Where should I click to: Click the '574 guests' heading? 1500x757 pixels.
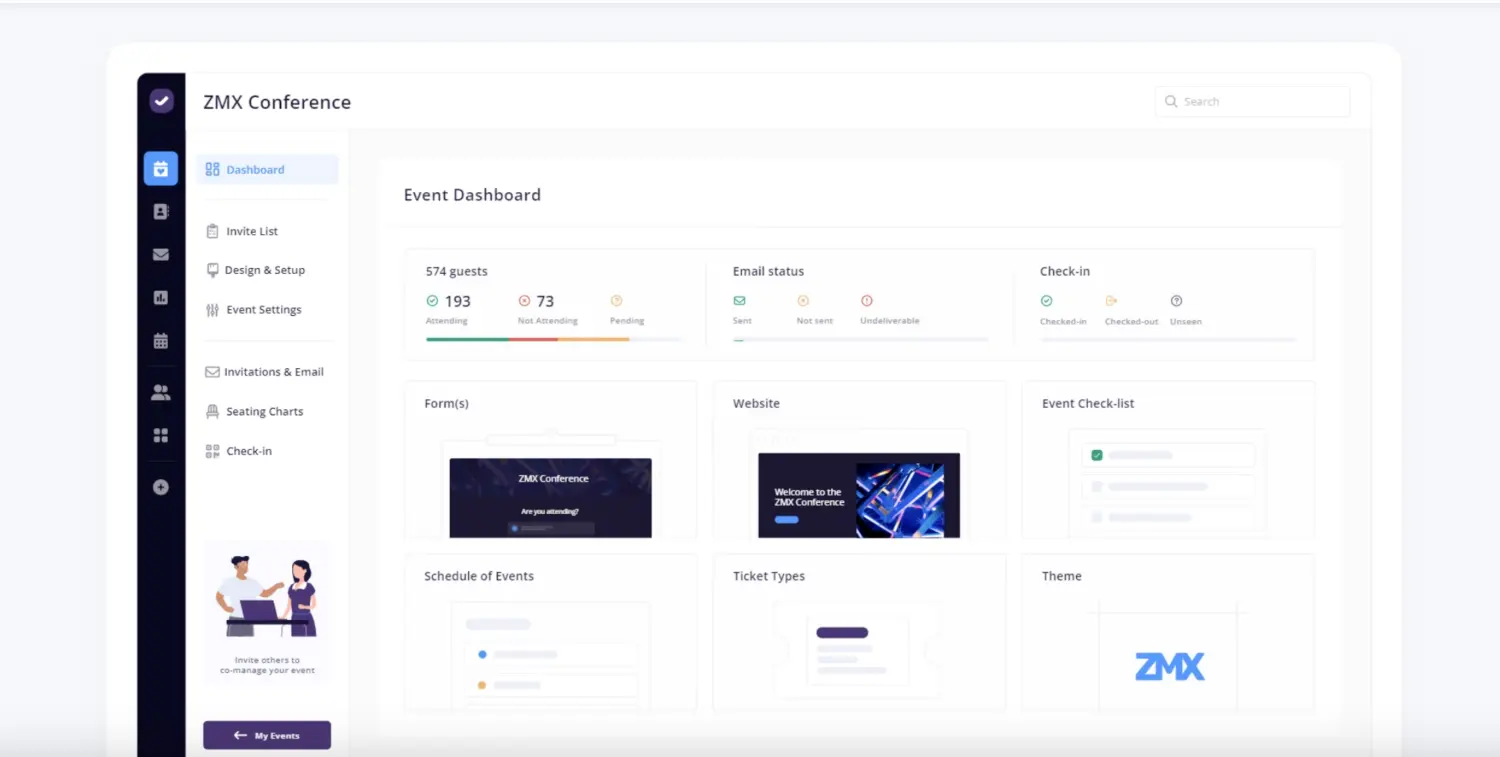[457, 271]
